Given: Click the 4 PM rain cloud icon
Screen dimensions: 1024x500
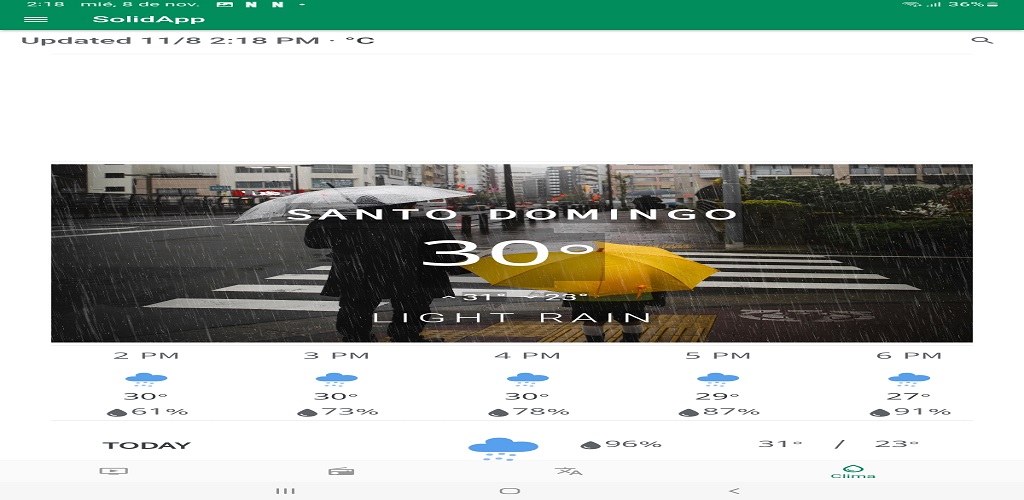Looking at the screenshot, I should pos(528,379).
